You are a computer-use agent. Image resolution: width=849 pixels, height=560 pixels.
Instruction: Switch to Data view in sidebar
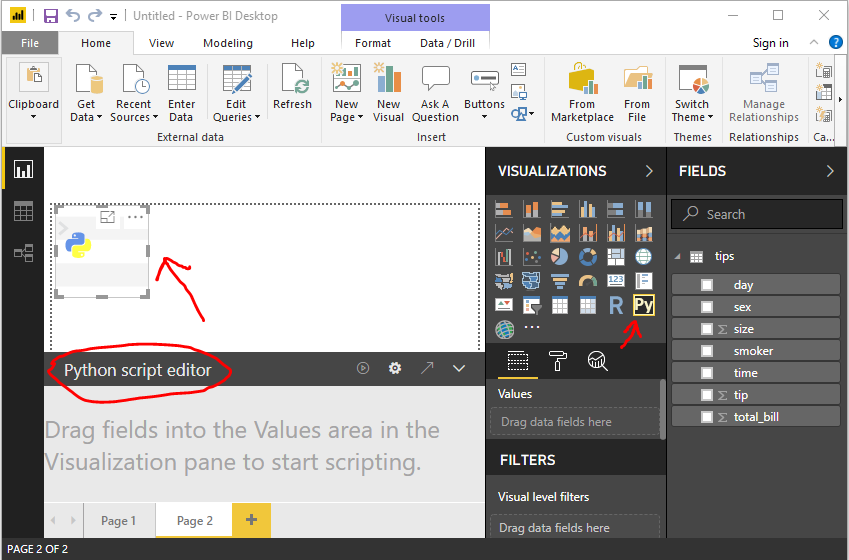click(23, 211)
